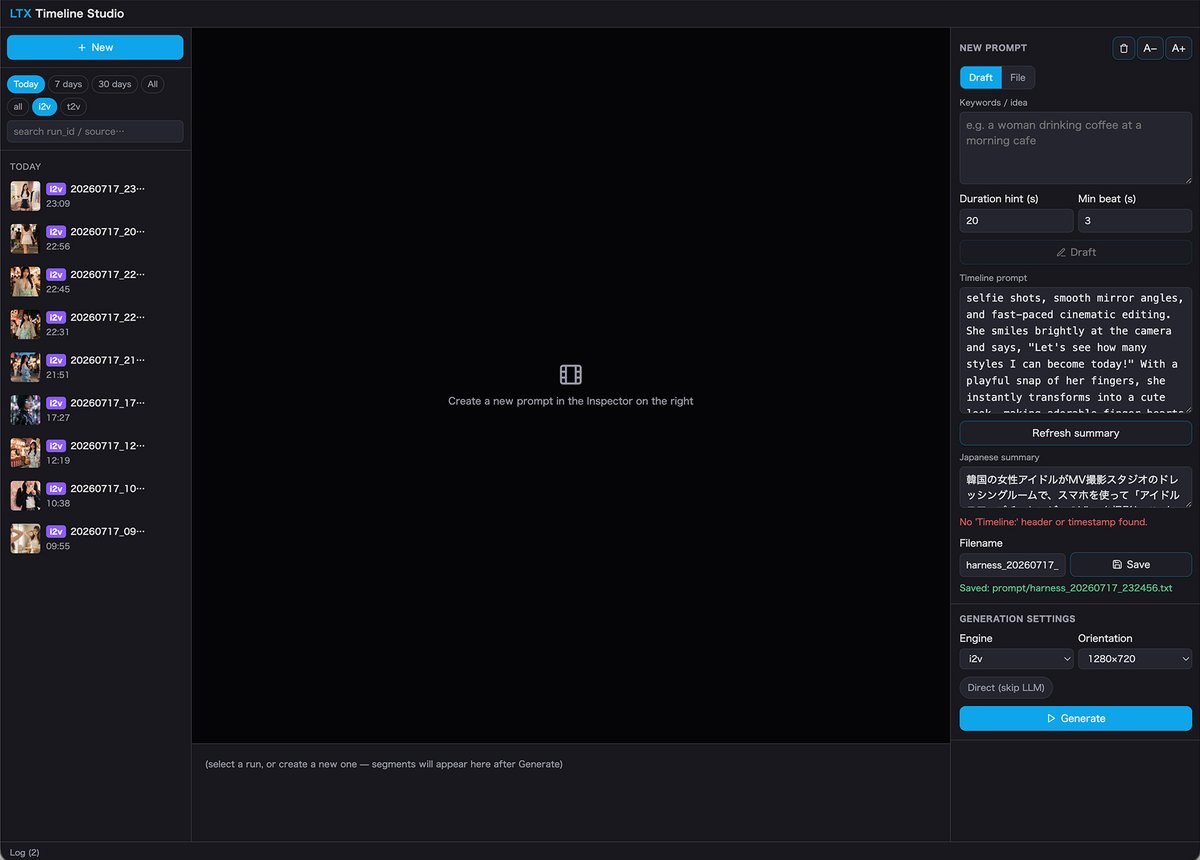Open the run from 23:09
Image resolution: width=1200 pixels, height=860 pixels.
tap(95, 196)
